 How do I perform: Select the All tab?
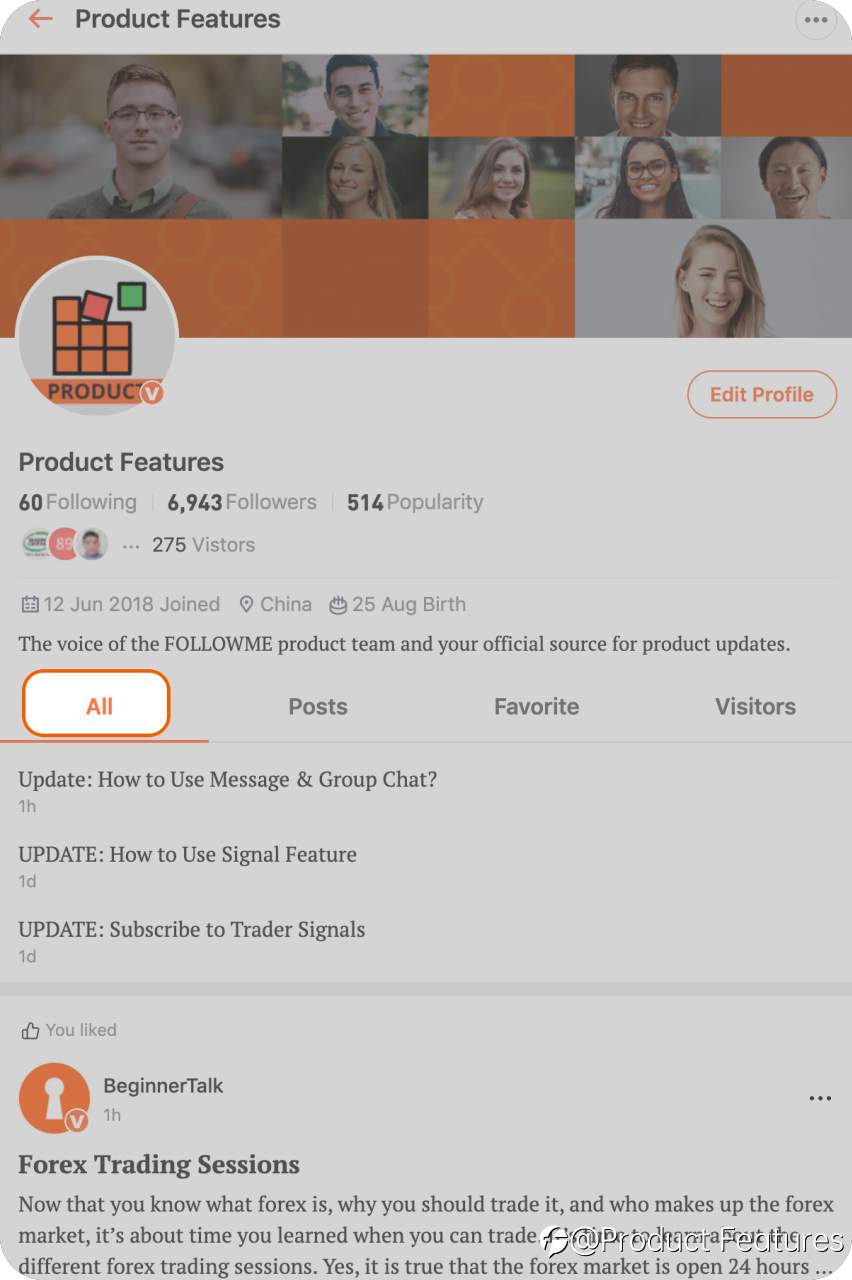tap(97, 704)
